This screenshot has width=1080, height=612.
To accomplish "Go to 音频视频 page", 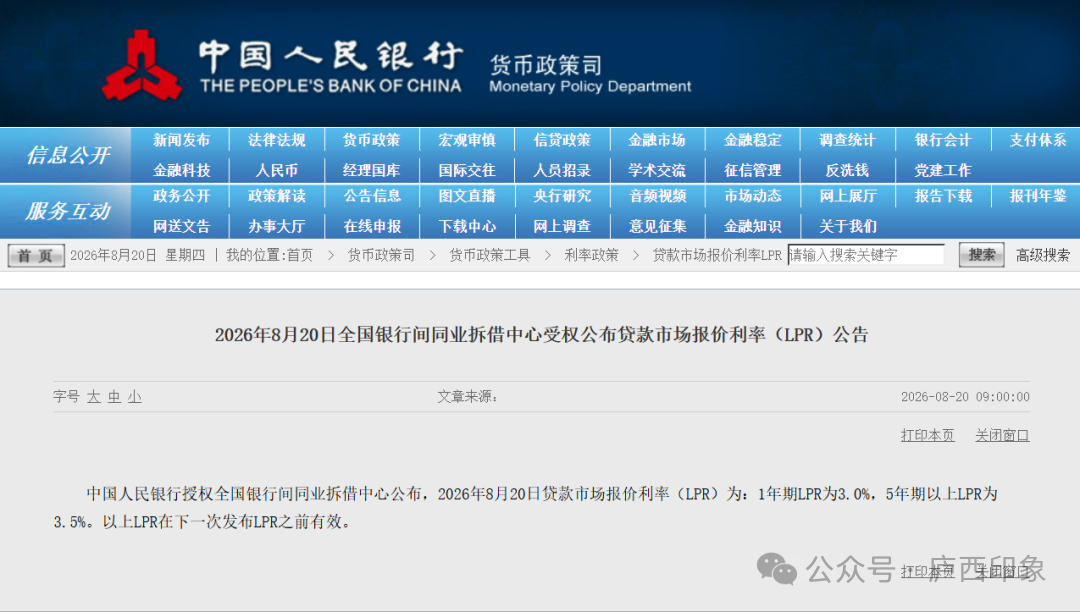I will [657, 196].
